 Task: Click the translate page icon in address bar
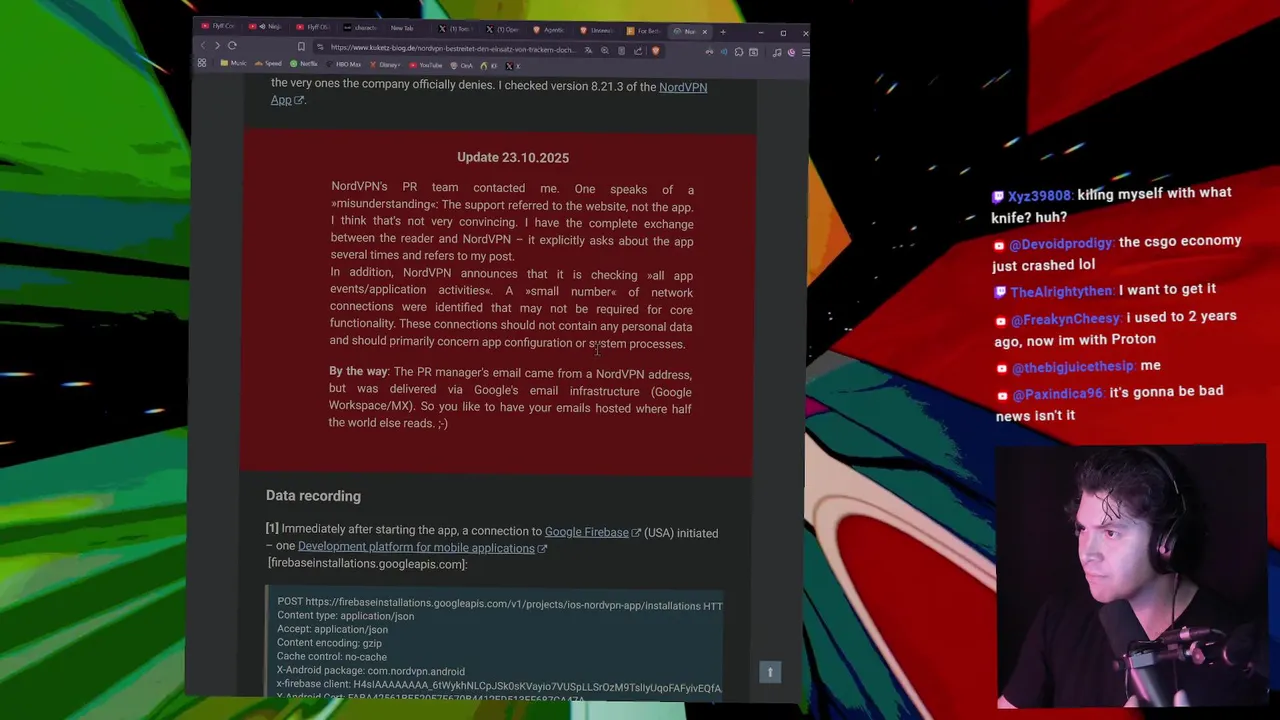589,50
